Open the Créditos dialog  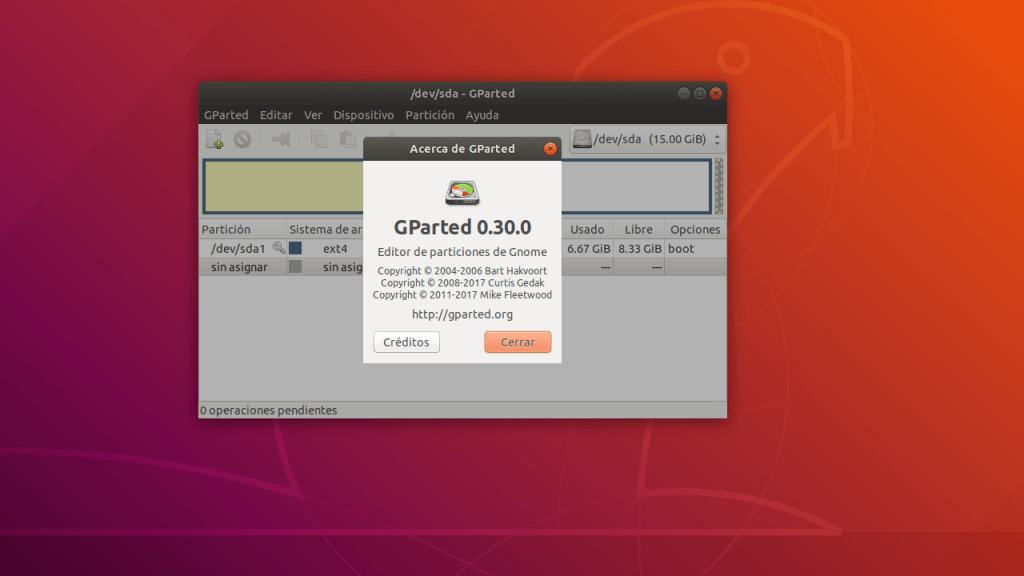(x=406, y=342)
